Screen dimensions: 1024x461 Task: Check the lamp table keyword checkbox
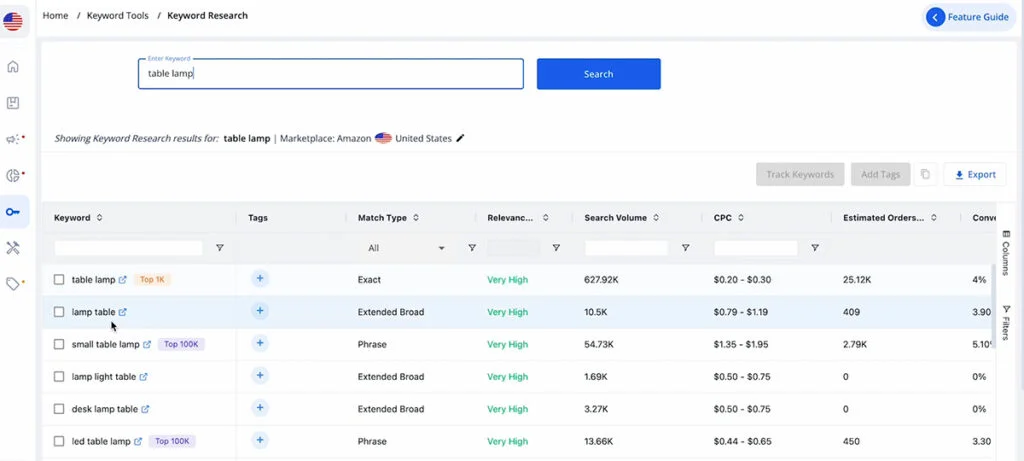point(59,312)
